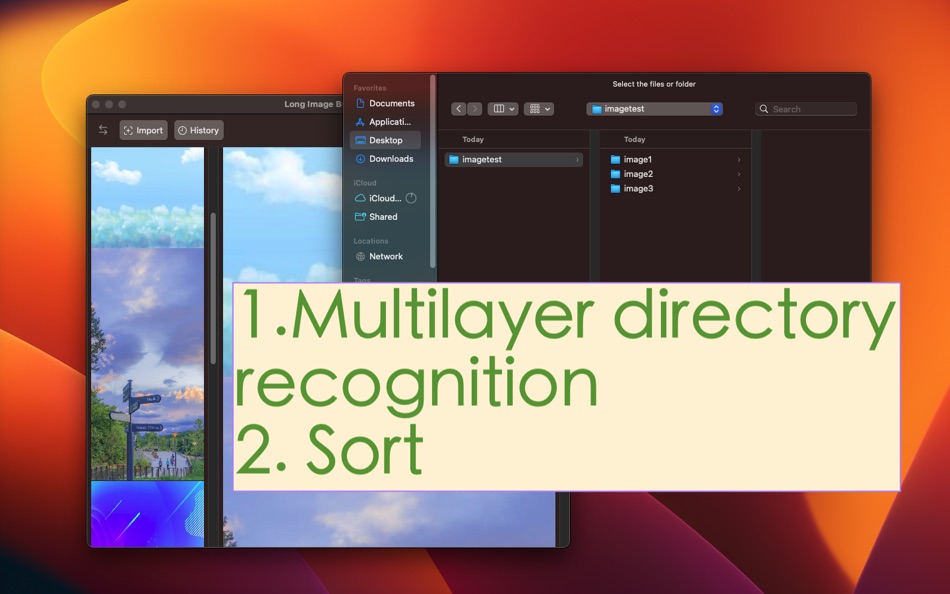Select Applications in the Favorites sidebar

pyautogui.click(x=385, y=122)
